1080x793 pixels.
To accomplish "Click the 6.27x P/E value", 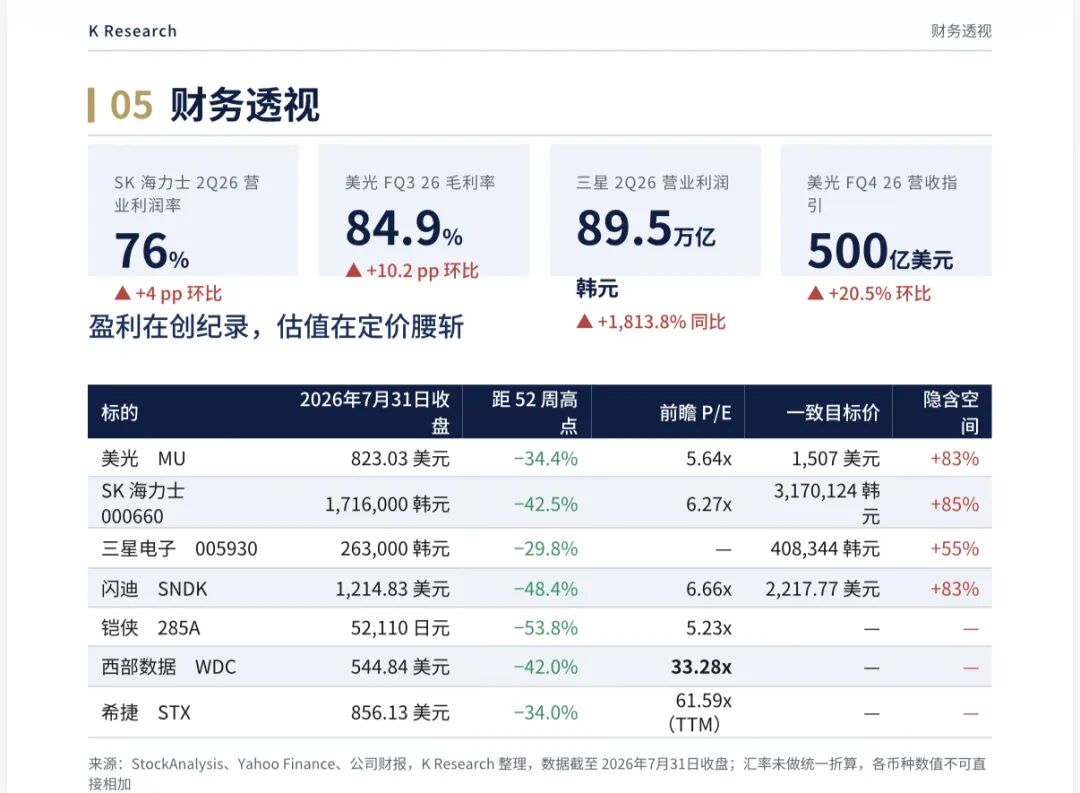I will tap(709, 504).
